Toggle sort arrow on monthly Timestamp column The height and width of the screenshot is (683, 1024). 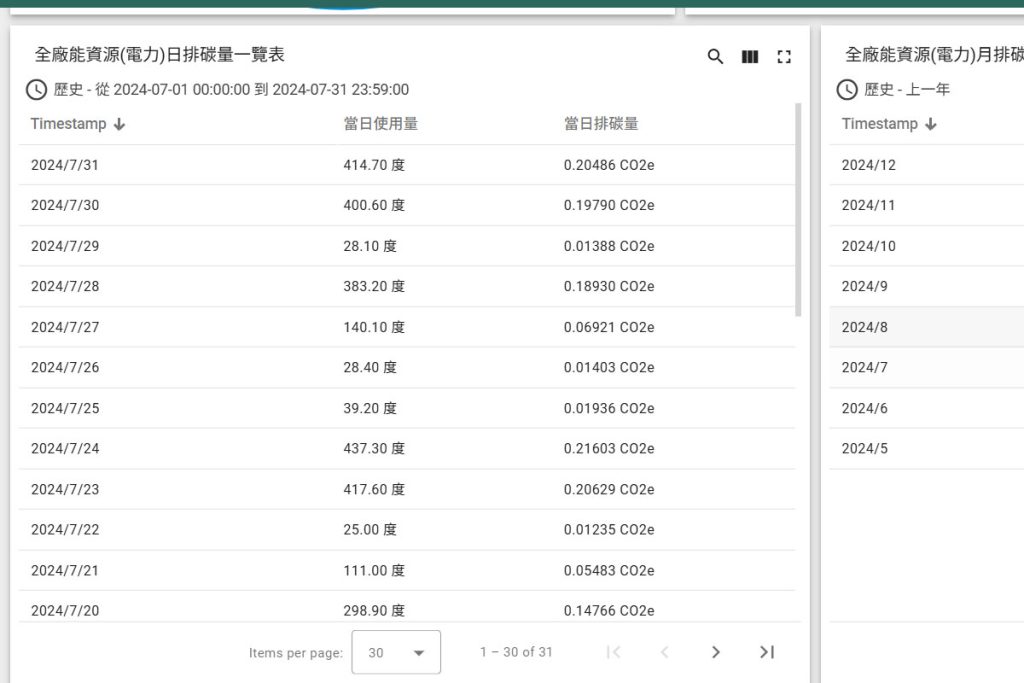(931, 124)
